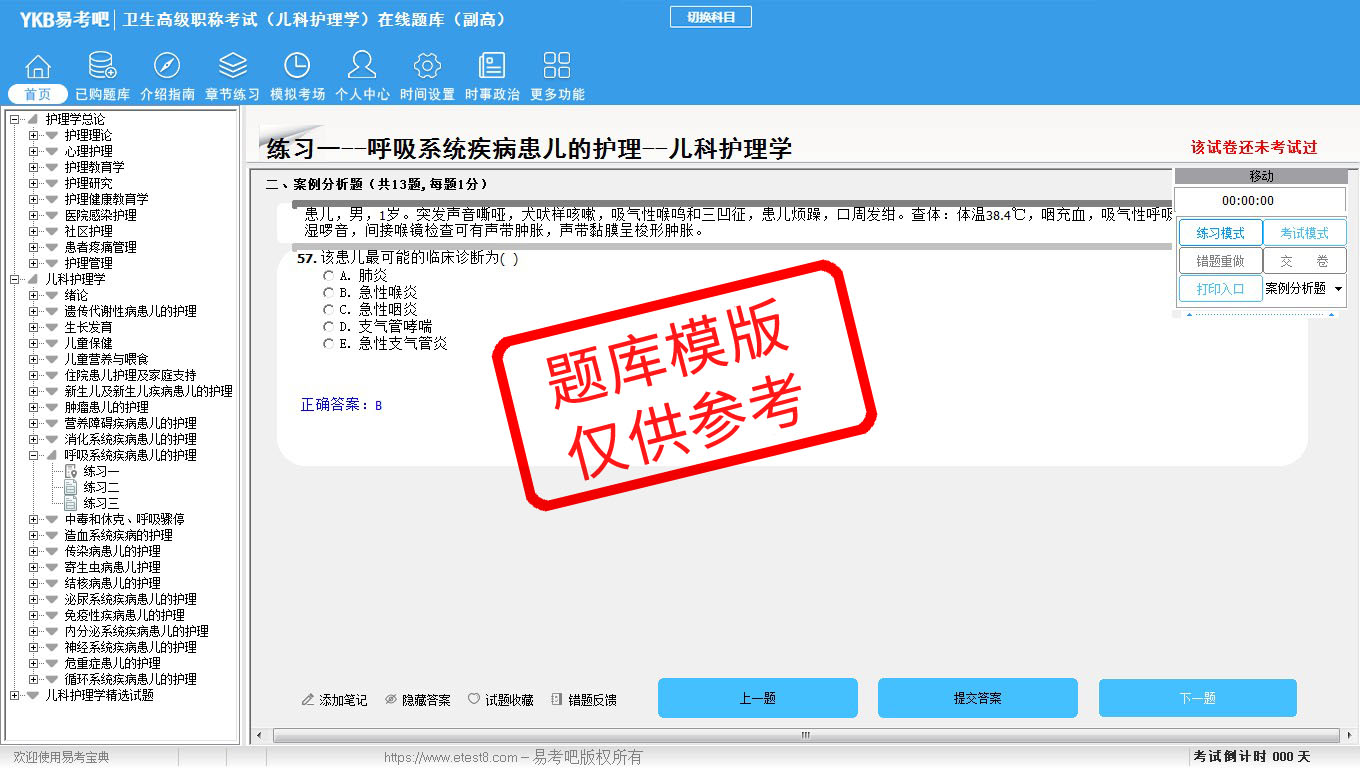The height and width of the screenshot is (768, 1360).
Task: Open the 已购题库 database icon
Action: [x=102, y=66]
